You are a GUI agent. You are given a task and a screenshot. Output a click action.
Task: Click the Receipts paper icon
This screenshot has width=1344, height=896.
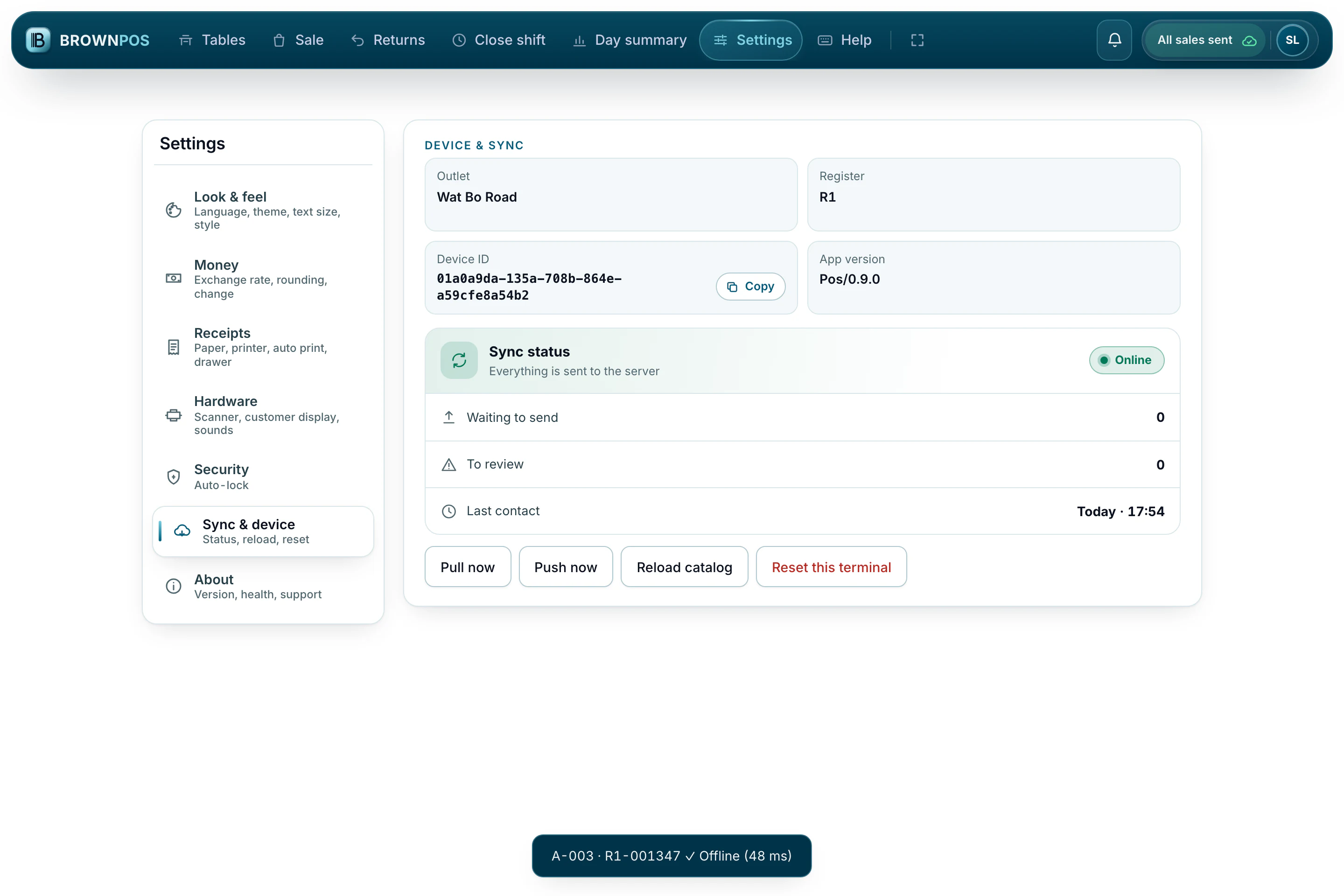[x=173, y=347]
